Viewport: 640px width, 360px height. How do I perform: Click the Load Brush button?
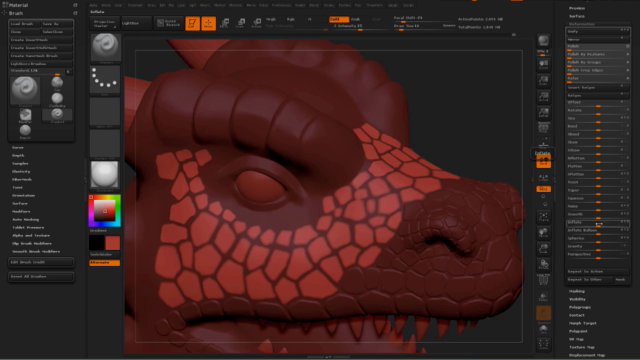pyautogui.click(x=24, y=24)
